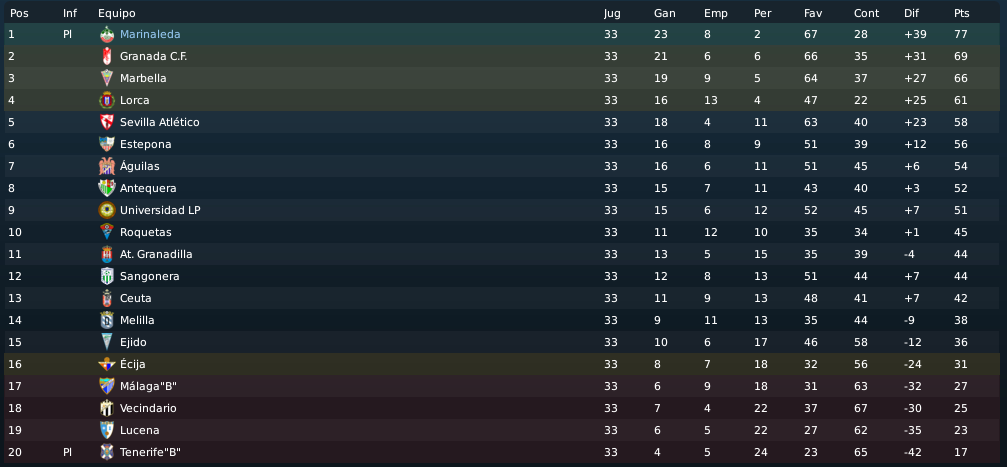
Task: Click the Pl info marker for Marinaleda
Action: point(68,34)
